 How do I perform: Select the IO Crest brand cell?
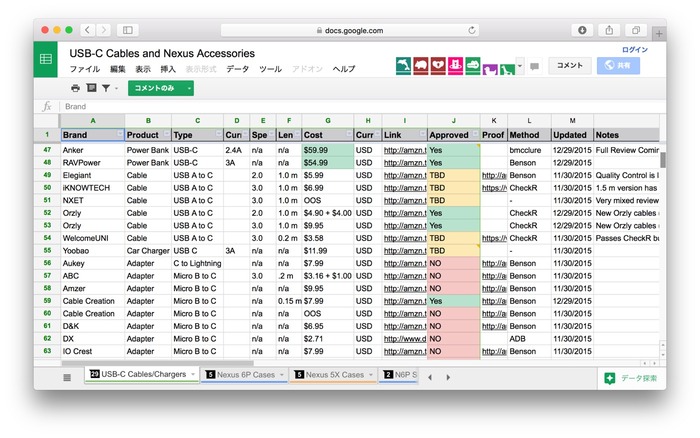(92, 351)
